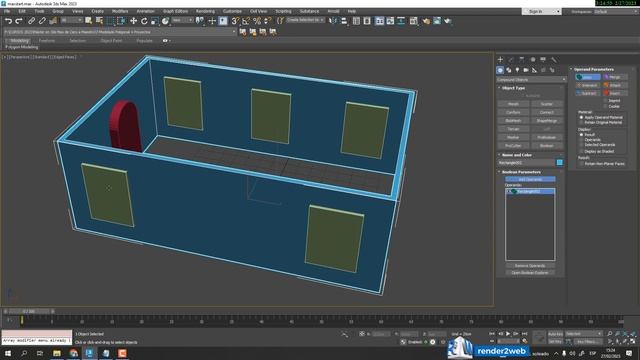The width and height of the screenshot is (640, 360).
Task: Toggle the Percent Snap icon
Action: [257, 21]
